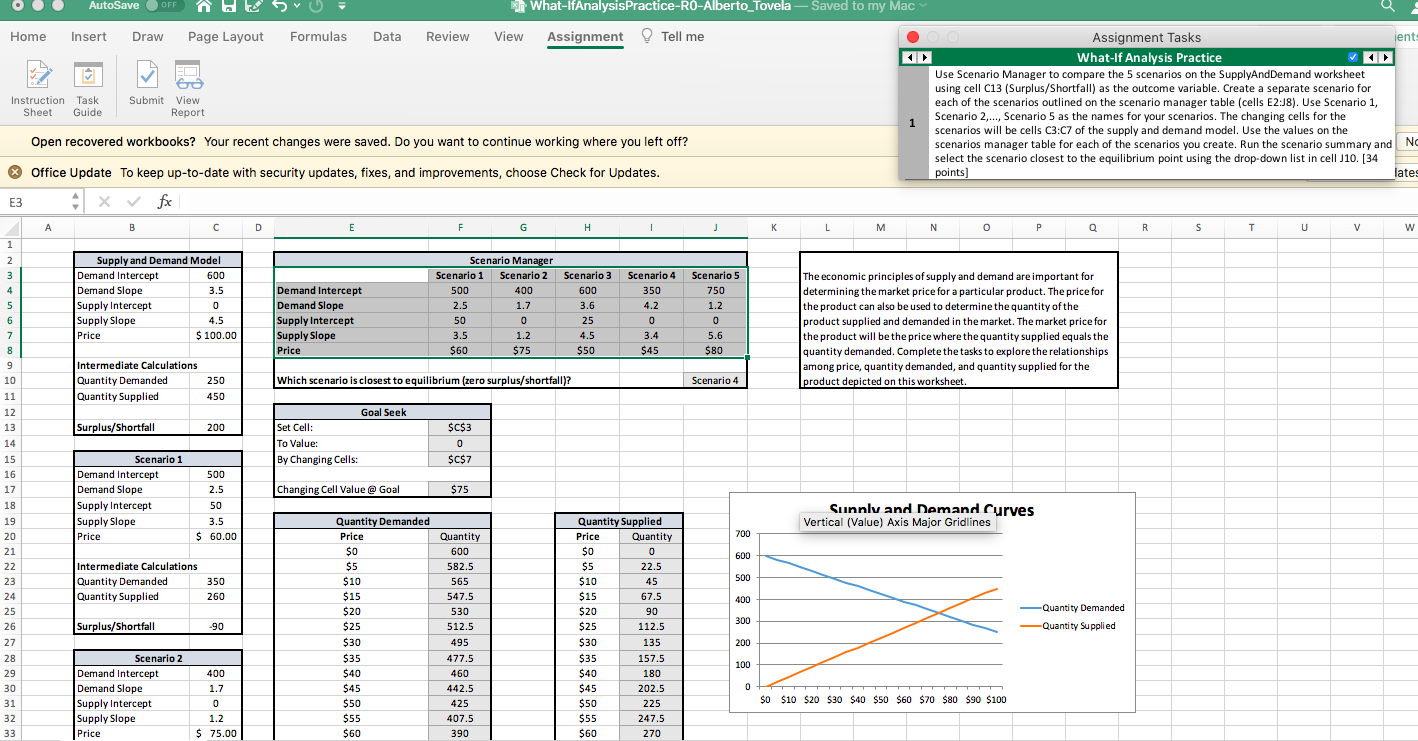Open the Review tab
Image resolution: width=1418 pixels, height=741 pixels.
448,37
